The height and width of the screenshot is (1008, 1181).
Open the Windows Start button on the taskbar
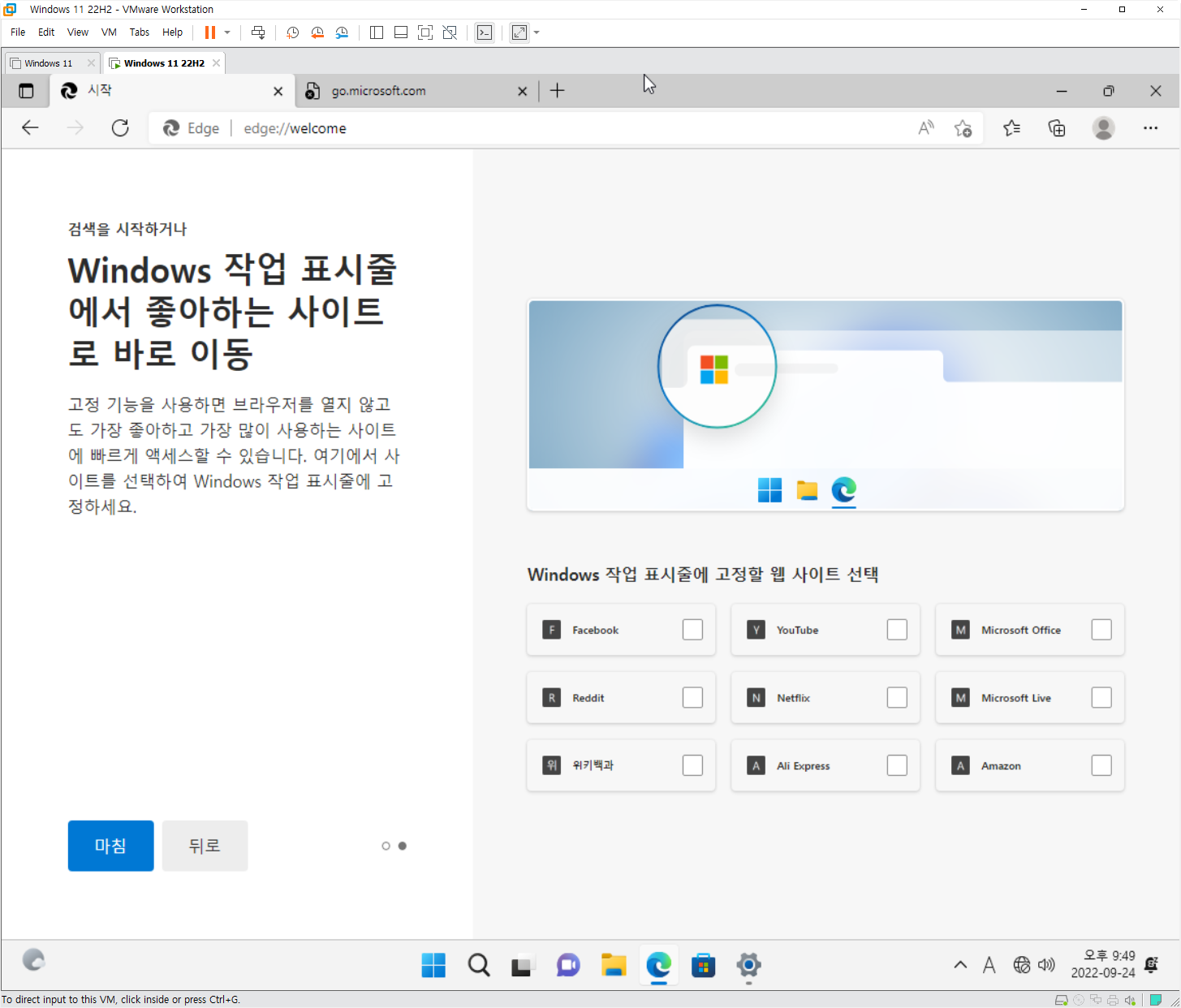tap(433, 965)
